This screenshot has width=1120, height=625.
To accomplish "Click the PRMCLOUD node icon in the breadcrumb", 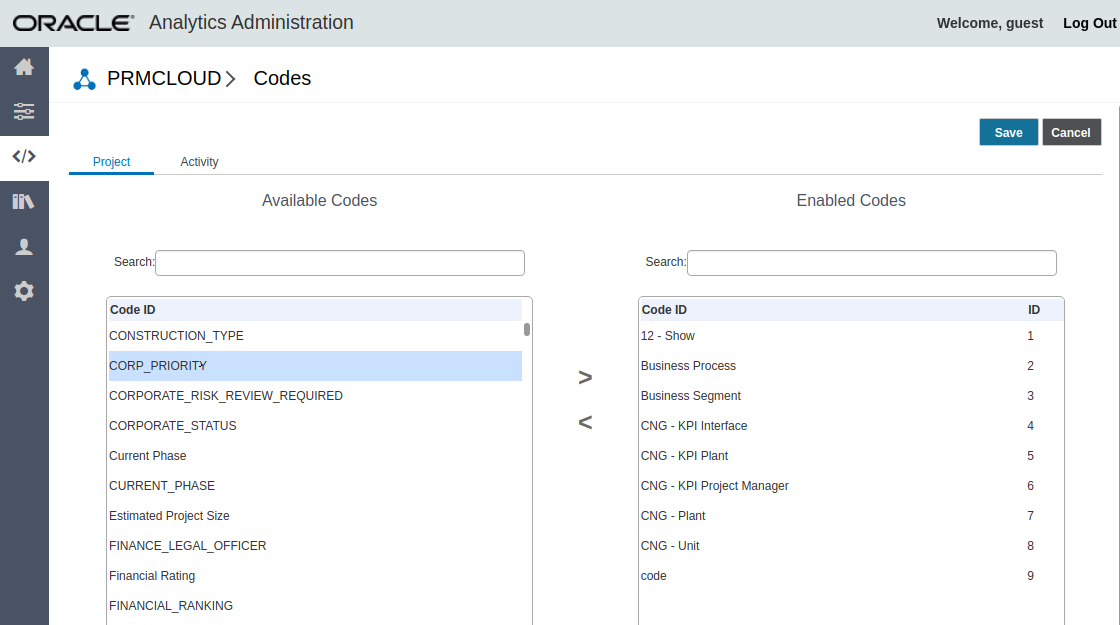I will pos(84,78).
